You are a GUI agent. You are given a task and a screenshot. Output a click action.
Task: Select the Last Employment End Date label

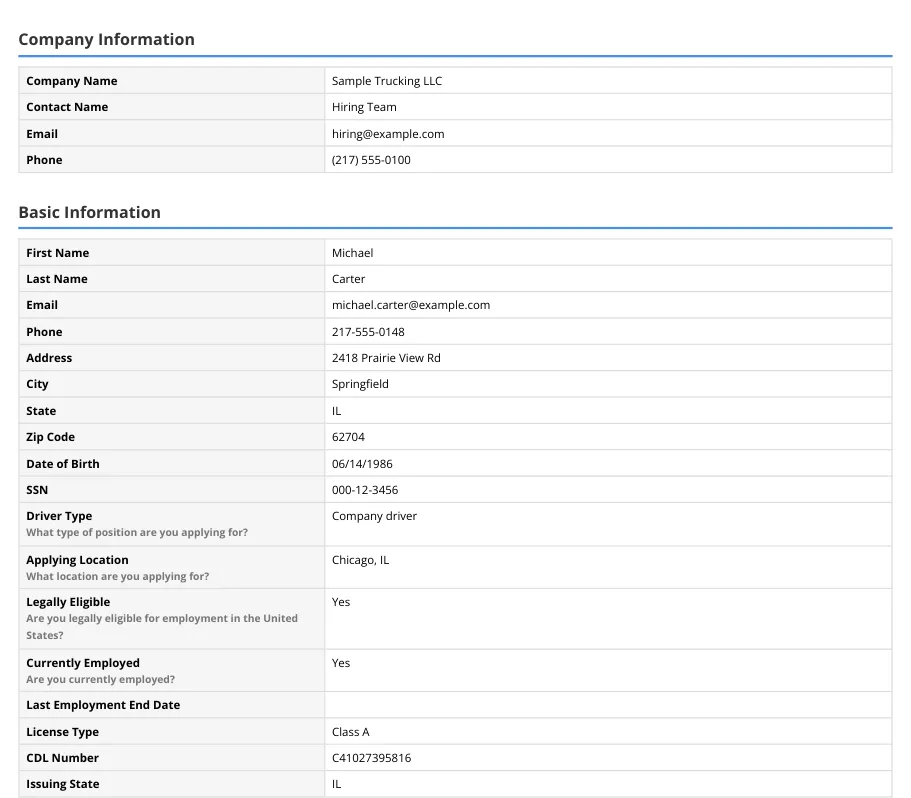(103, 704)
